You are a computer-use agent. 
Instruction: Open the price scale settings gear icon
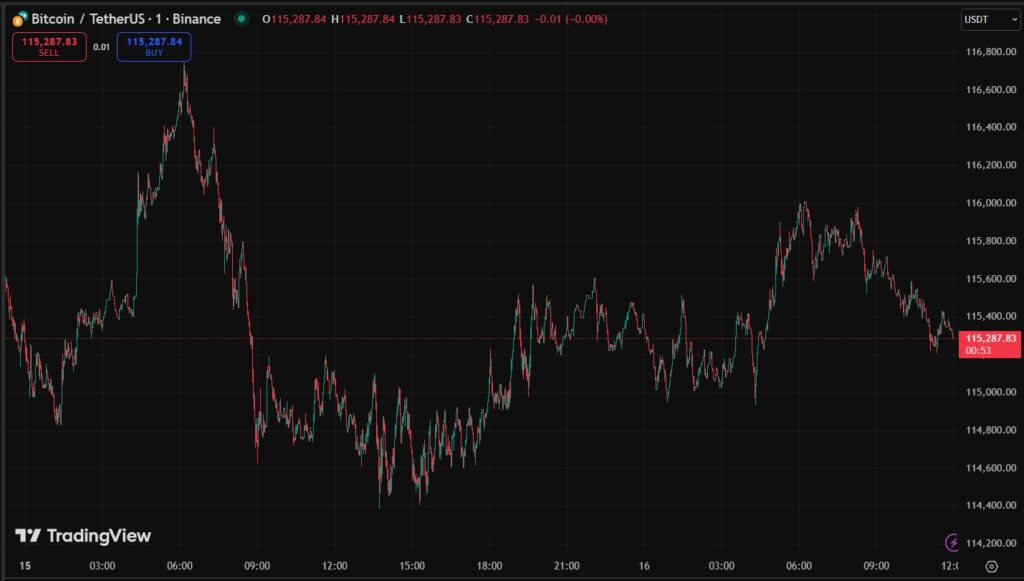pos(991,566)
